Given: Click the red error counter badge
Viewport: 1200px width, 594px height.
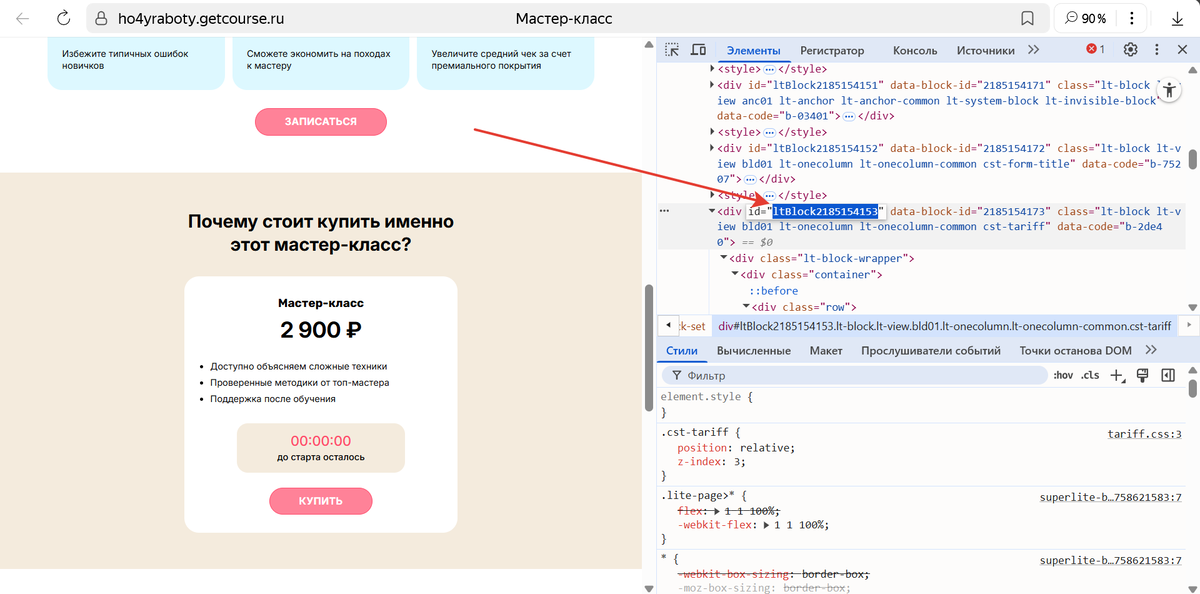Looking at the screenshot, I should point(1096,50).
